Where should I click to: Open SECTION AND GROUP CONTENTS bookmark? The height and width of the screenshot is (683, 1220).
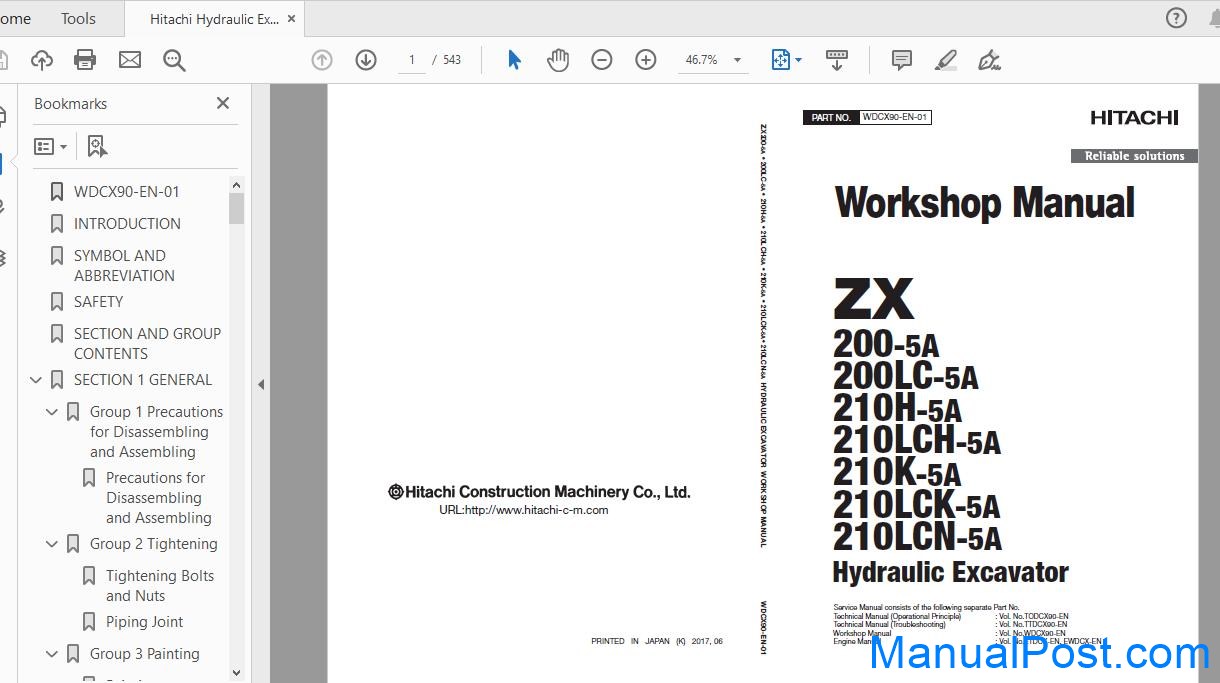[x=147, y=344]
